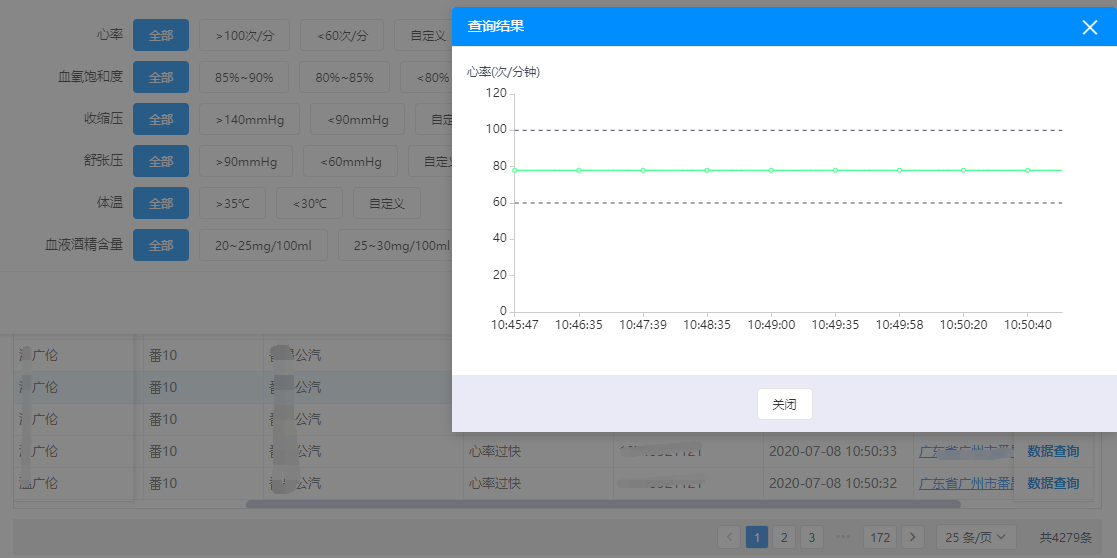Viewport: 1117px width, 558px height.
Task: Select 全部 for the 体温 filter
Action: (x=161, y=203)
